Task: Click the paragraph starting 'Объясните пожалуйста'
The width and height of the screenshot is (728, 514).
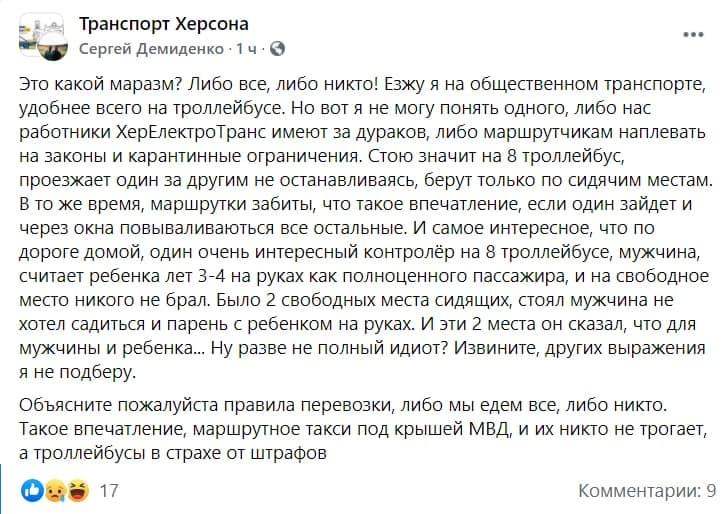Action: pos(363,429)
